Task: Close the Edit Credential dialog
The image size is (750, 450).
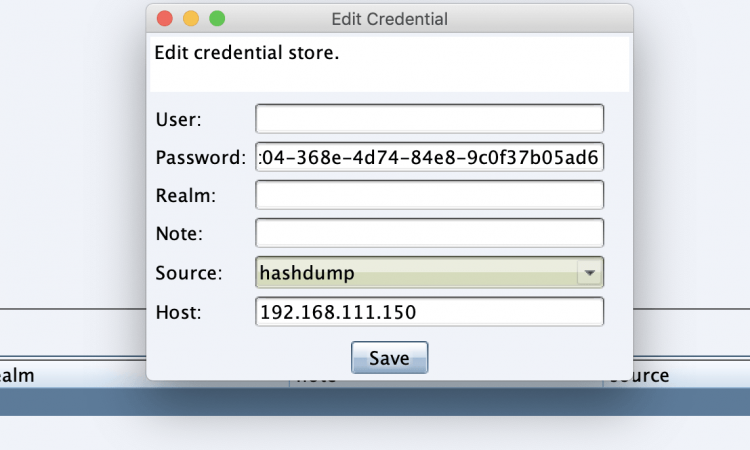Action: tap(165, 19)
